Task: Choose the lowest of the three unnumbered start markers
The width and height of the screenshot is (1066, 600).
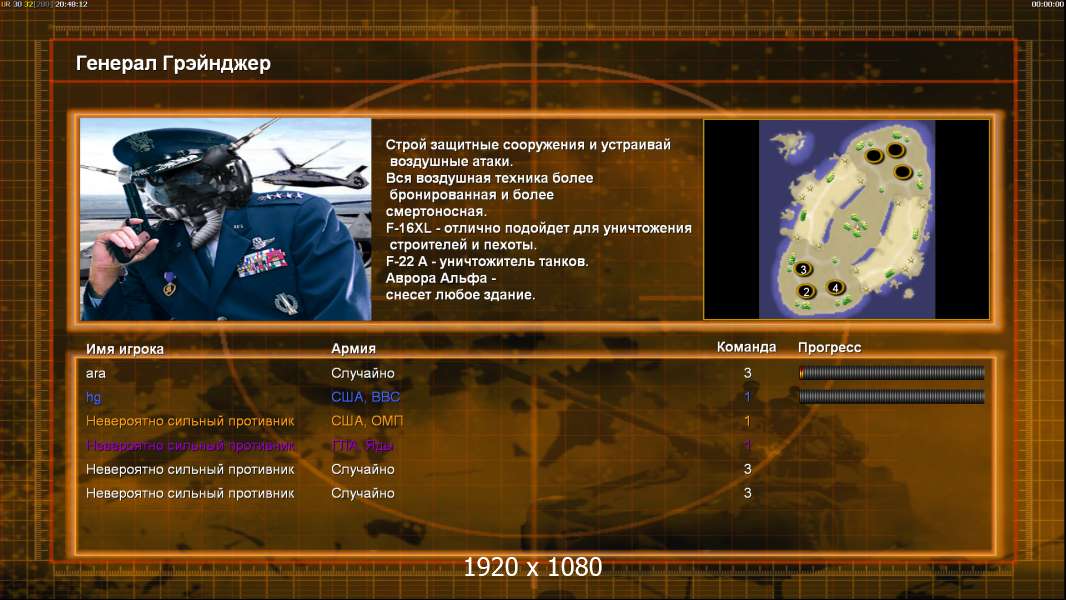Action: 903,171
